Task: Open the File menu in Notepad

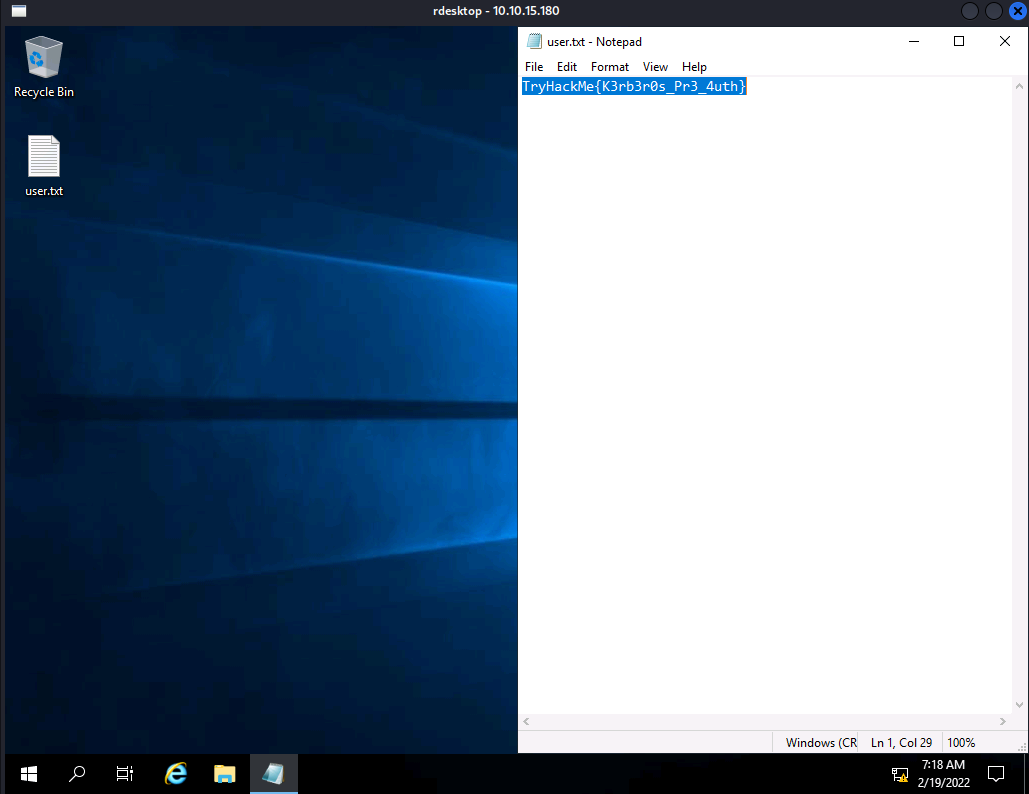Action: pyautogui.click(x=534, y=67)
